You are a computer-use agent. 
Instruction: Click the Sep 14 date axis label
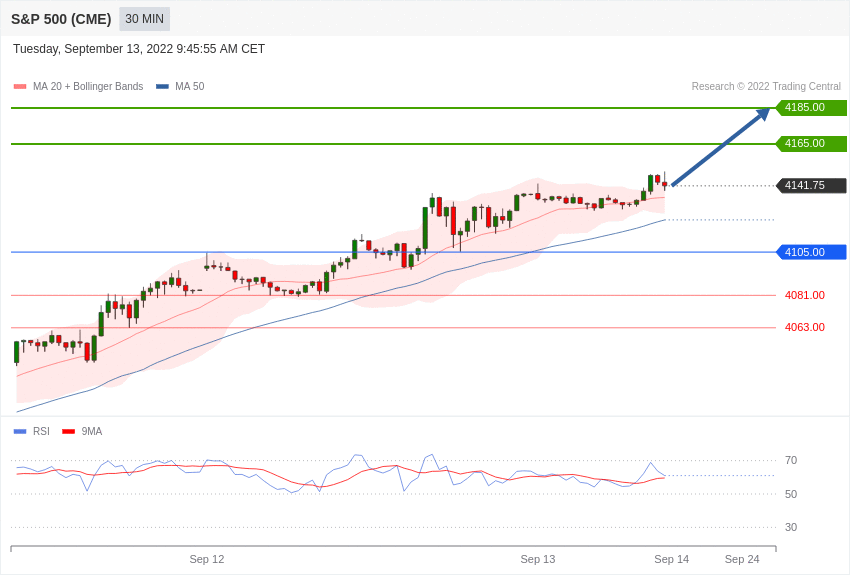(x=672, y=559)
